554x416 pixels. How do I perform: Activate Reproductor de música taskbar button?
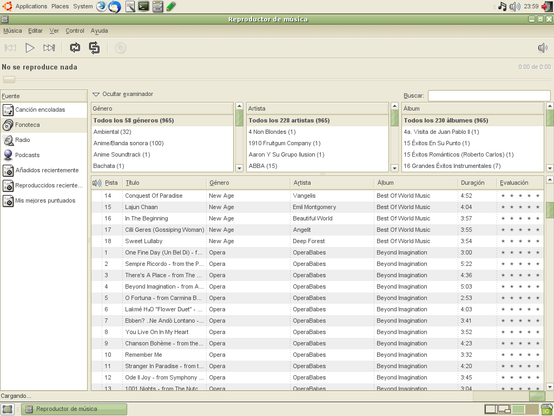tap(74, 409)
